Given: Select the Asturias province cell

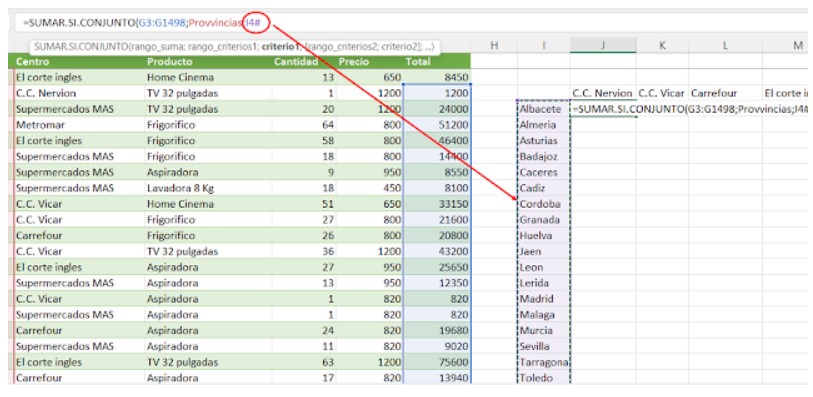Looking at the screenshot, I should pos(543,141).
